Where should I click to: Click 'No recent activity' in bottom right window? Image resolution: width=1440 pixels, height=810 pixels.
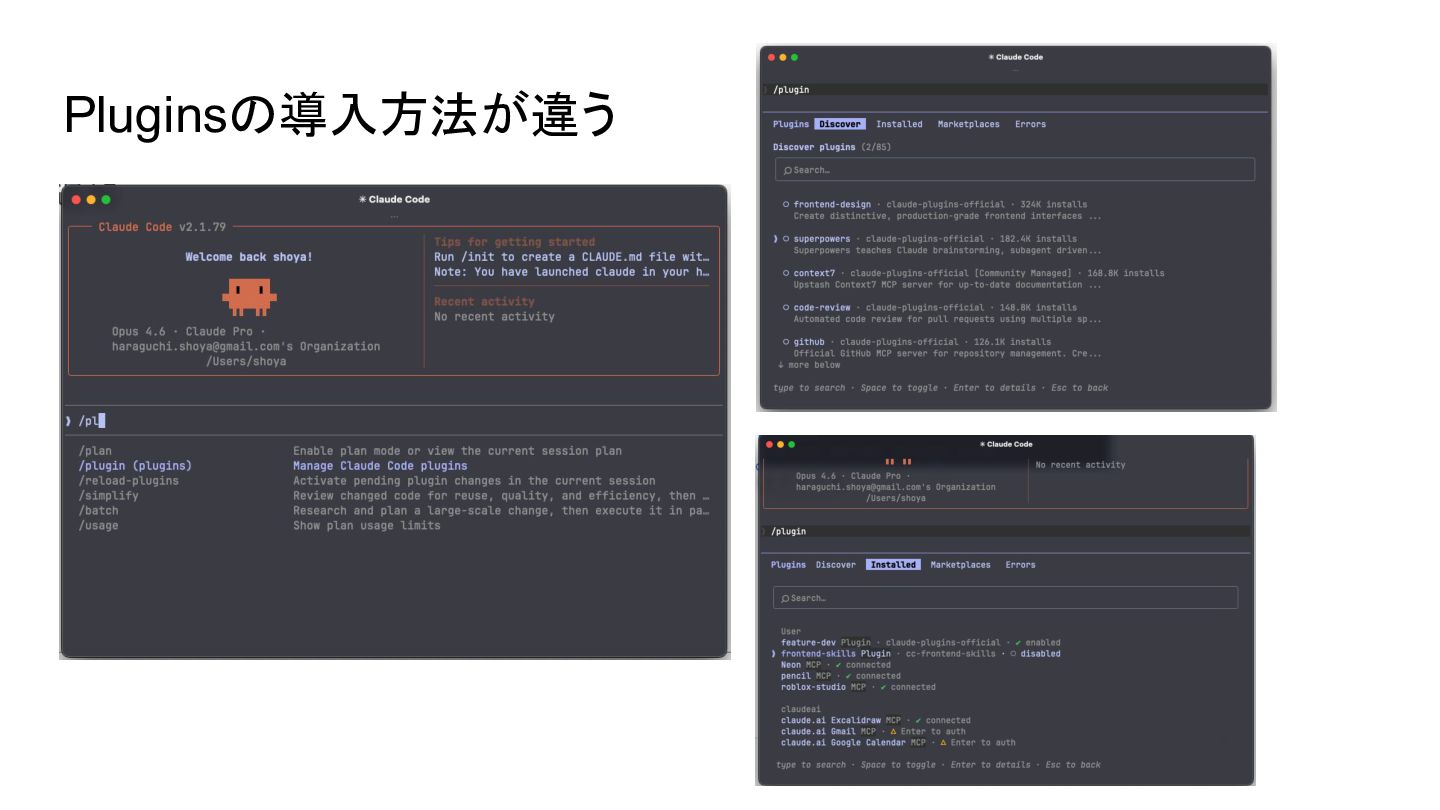tap(1080, 465)
